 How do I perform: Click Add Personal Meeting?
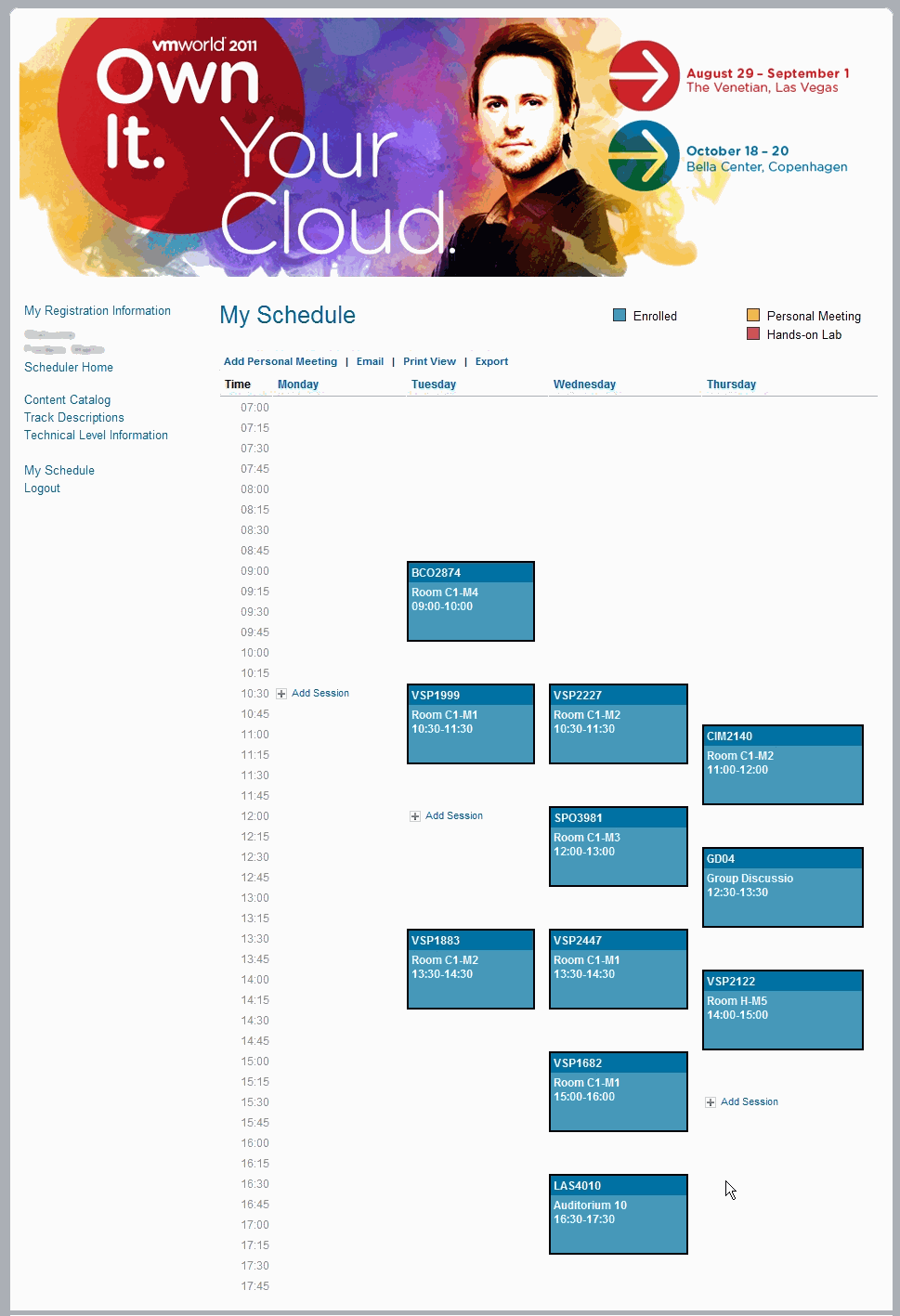click(x=280, y=362)
